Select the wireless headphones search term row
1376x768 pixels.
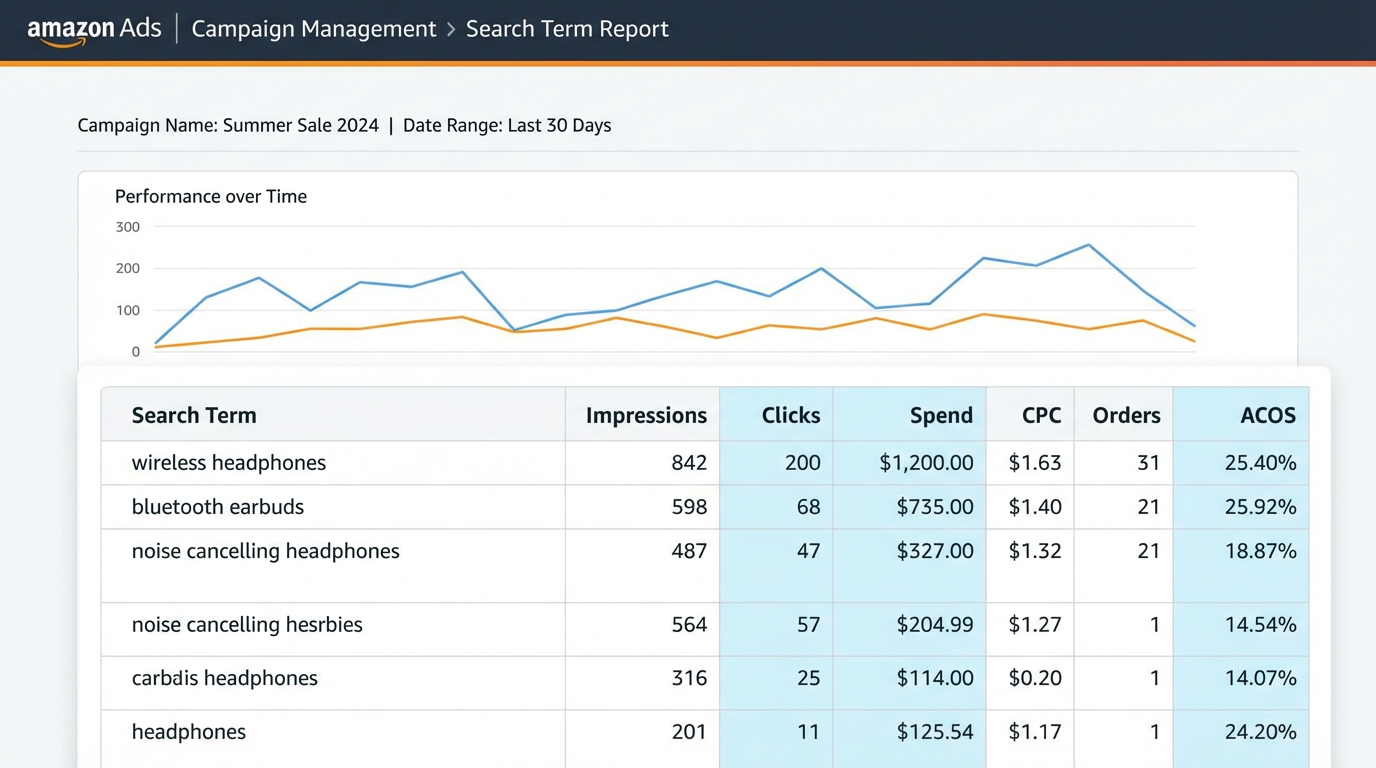point(229,462)
